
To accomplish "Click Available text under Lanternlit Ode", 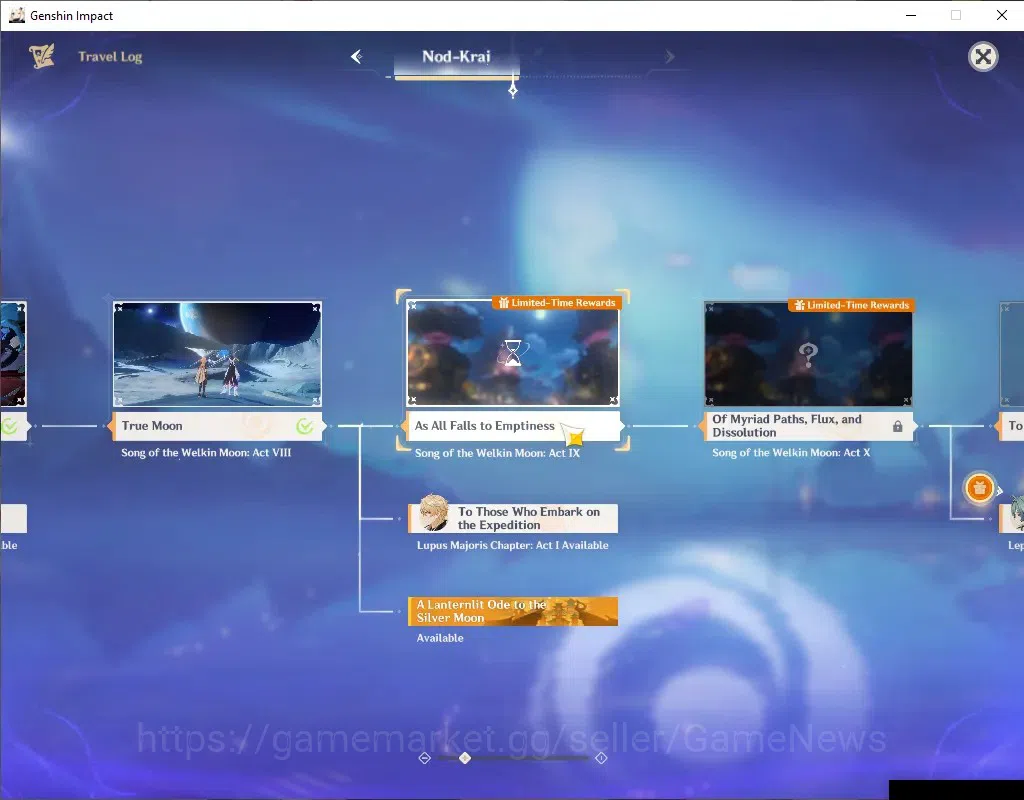I will pyautogui.click(x=440, y=638).
